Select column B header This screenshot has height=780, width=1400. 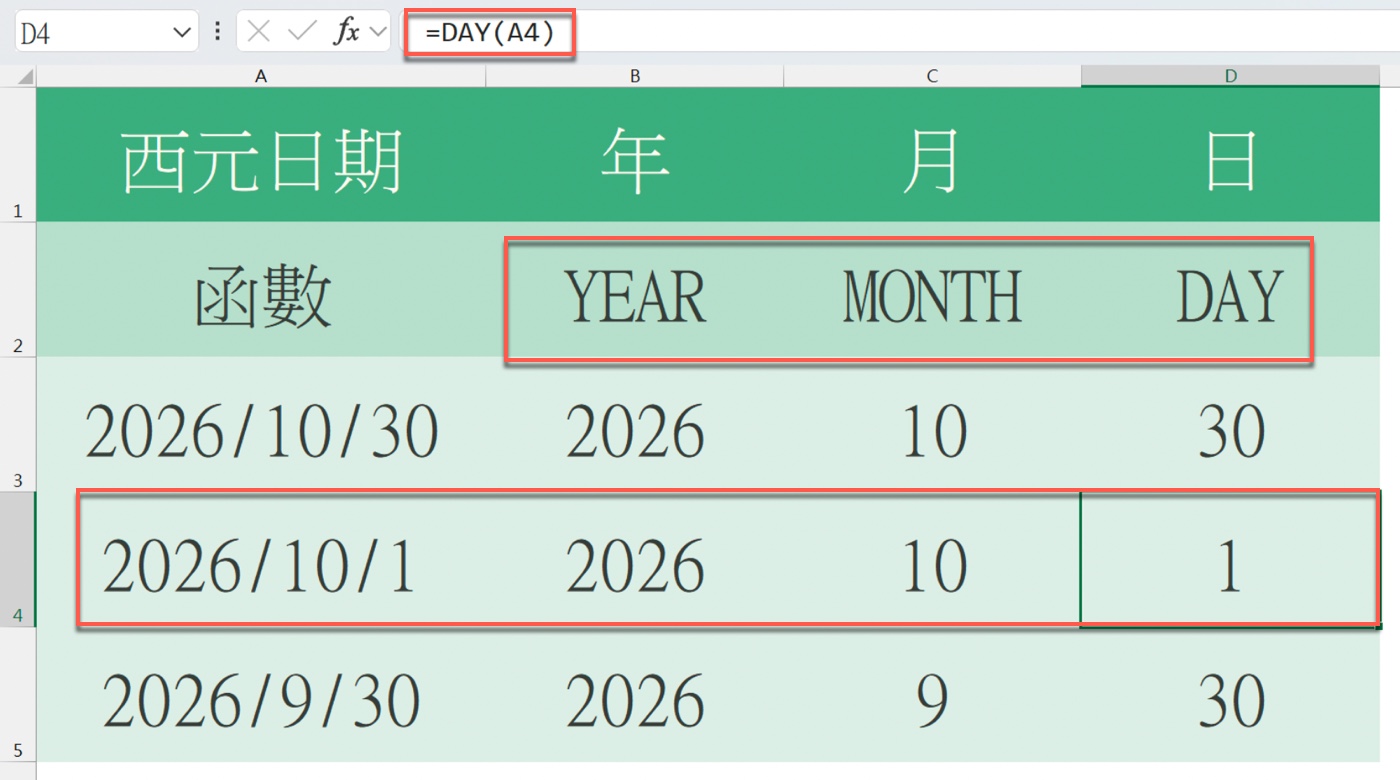635,77
